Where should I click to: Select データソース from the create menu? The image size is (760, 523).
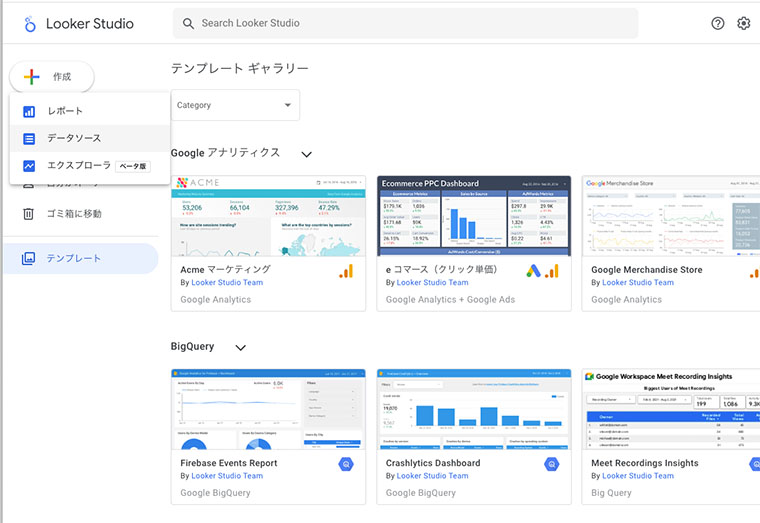(90, 139)
